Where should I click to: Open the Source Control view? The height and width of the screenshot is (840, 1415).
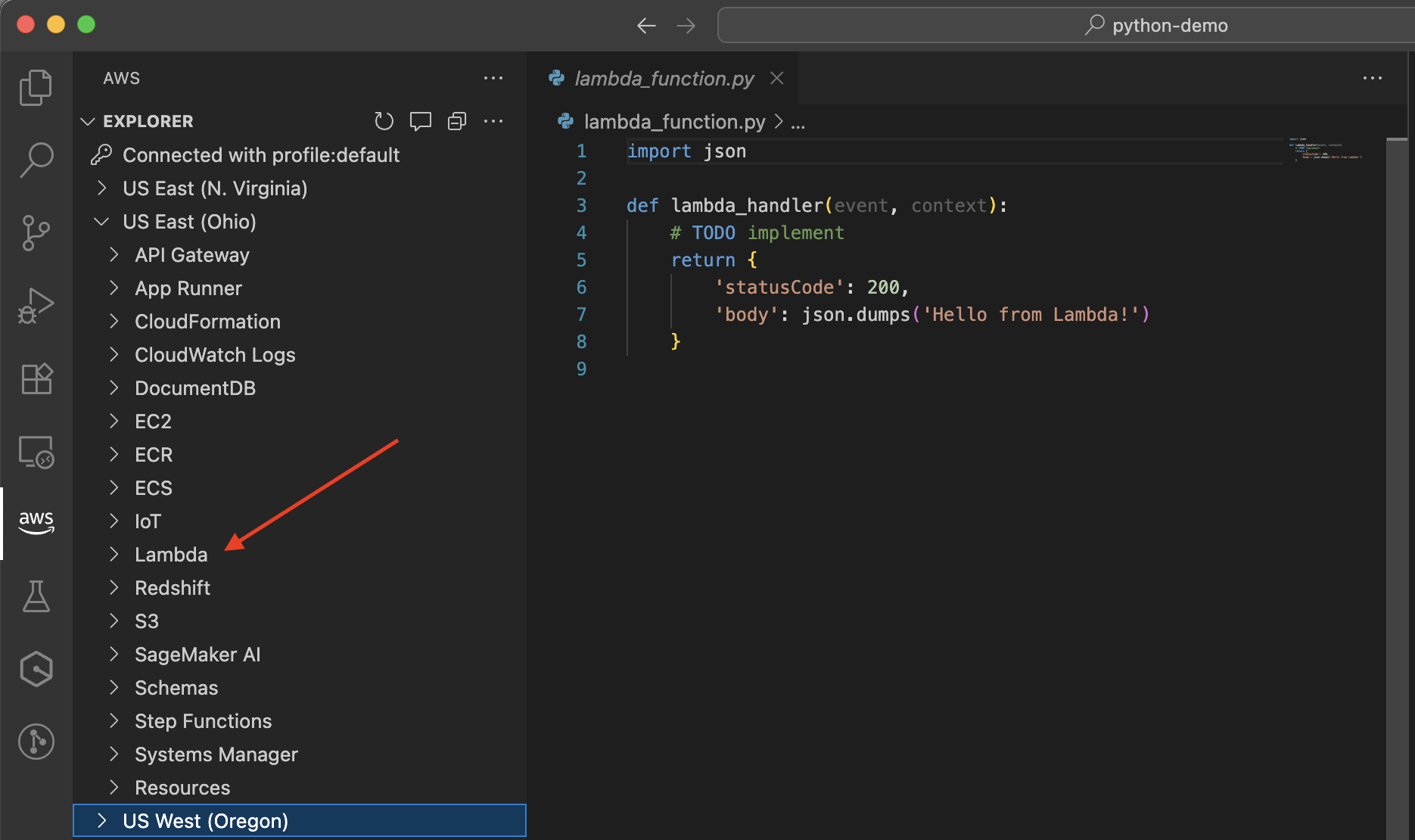click(x=36, y=232)
